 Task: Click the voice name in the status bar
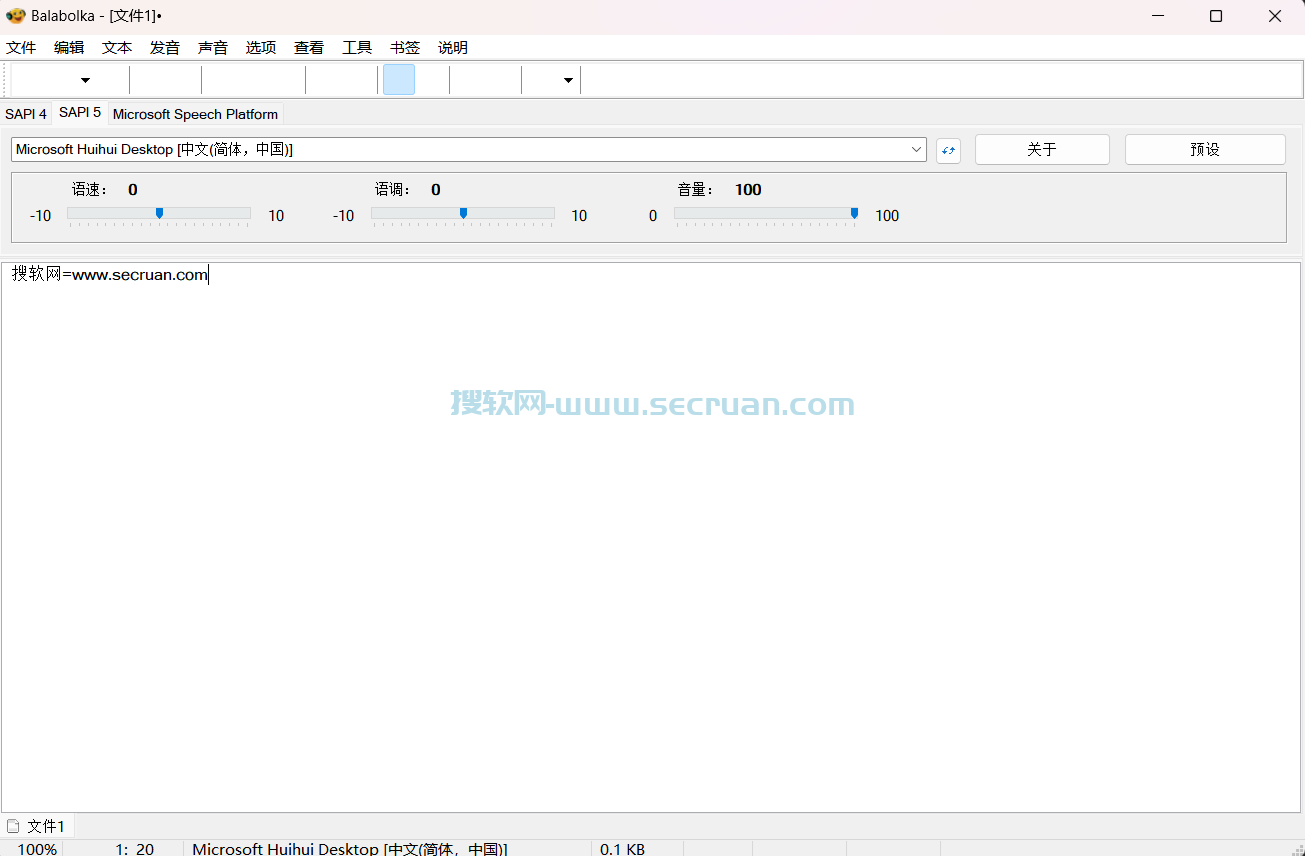tap(350, 849)
